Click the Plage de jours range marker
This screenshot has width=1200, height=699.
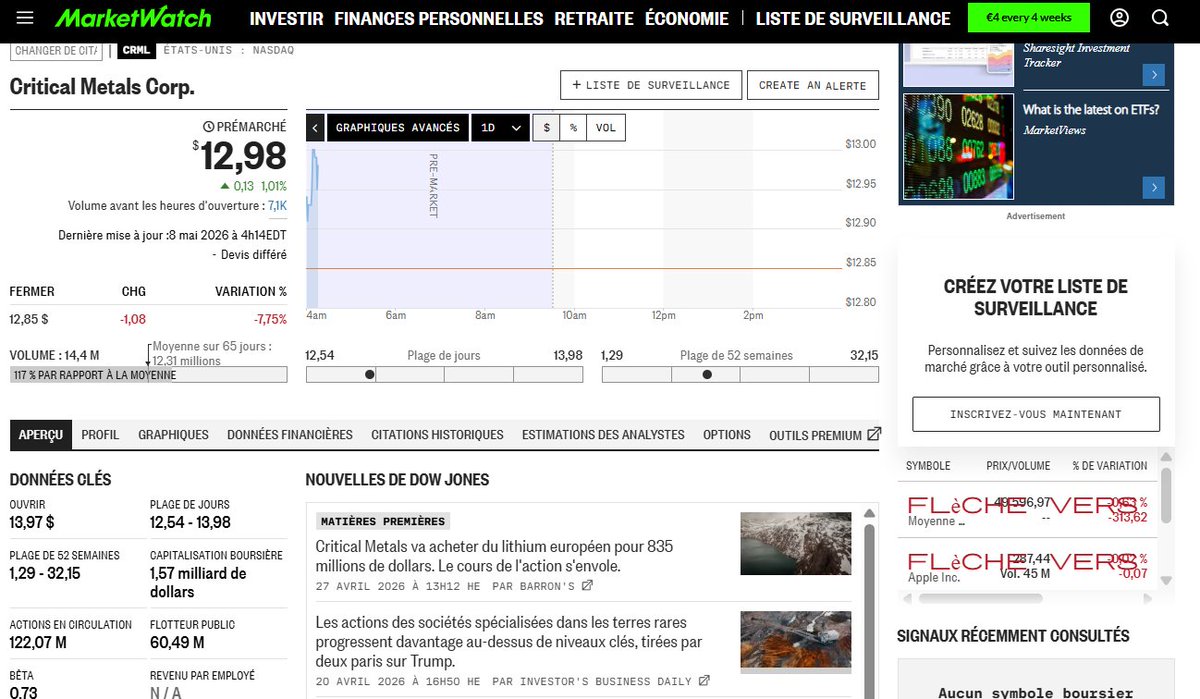tap(370, 375)
